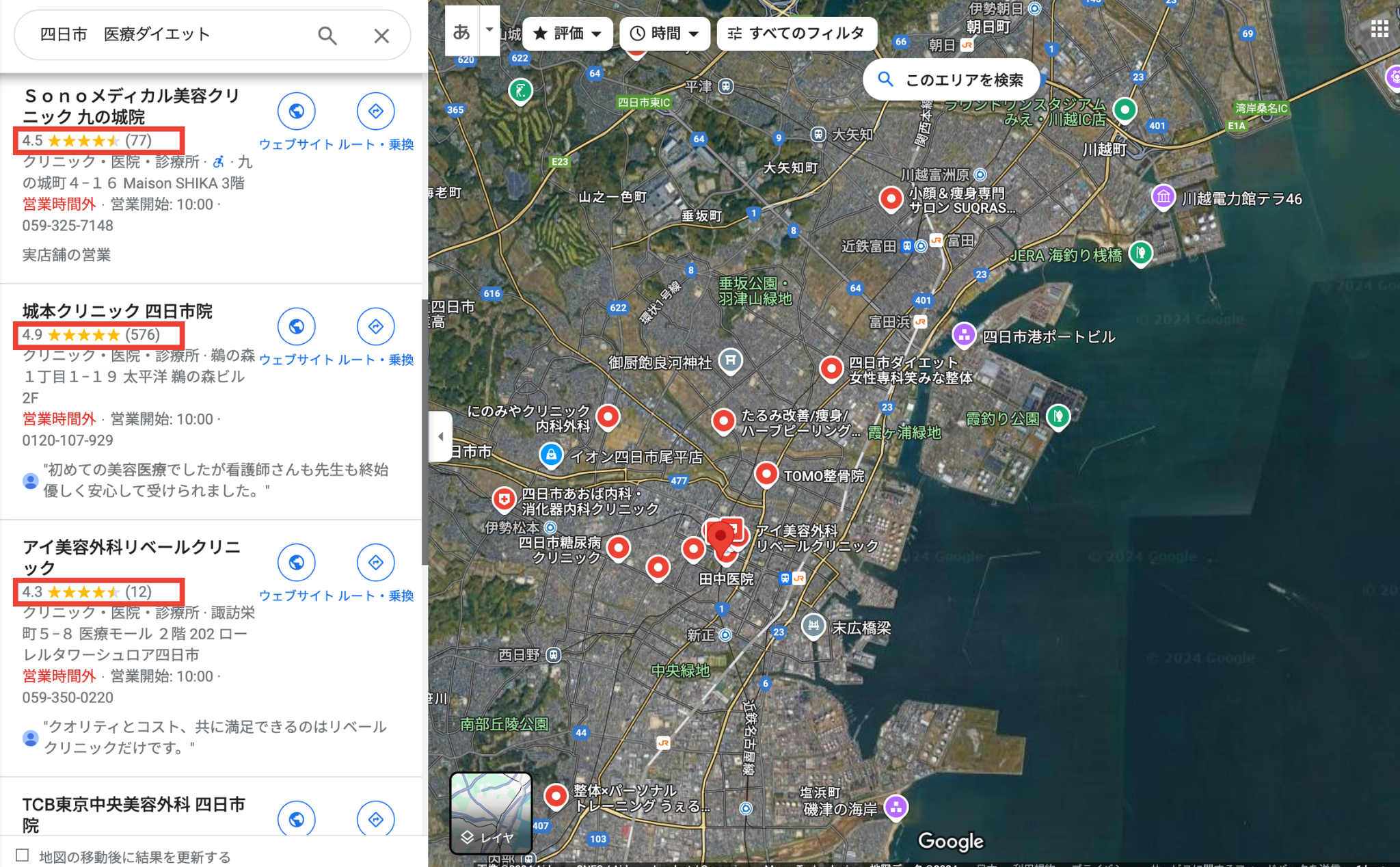Select the 川越電力館テラ46 museum marker

click(x=1163, y=198)
